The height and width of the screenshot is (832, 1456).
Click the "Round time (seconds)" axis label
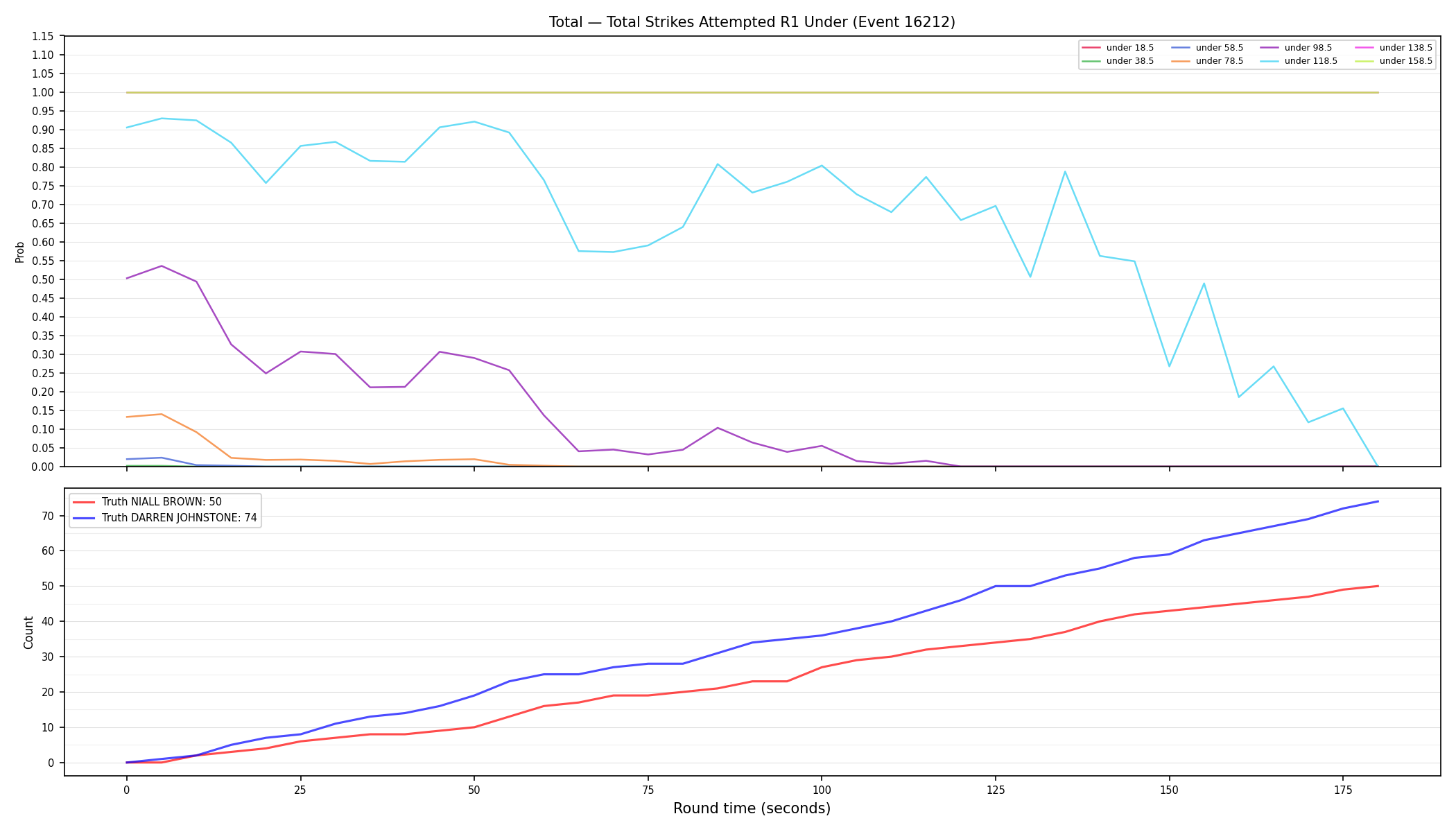[752, 808]
